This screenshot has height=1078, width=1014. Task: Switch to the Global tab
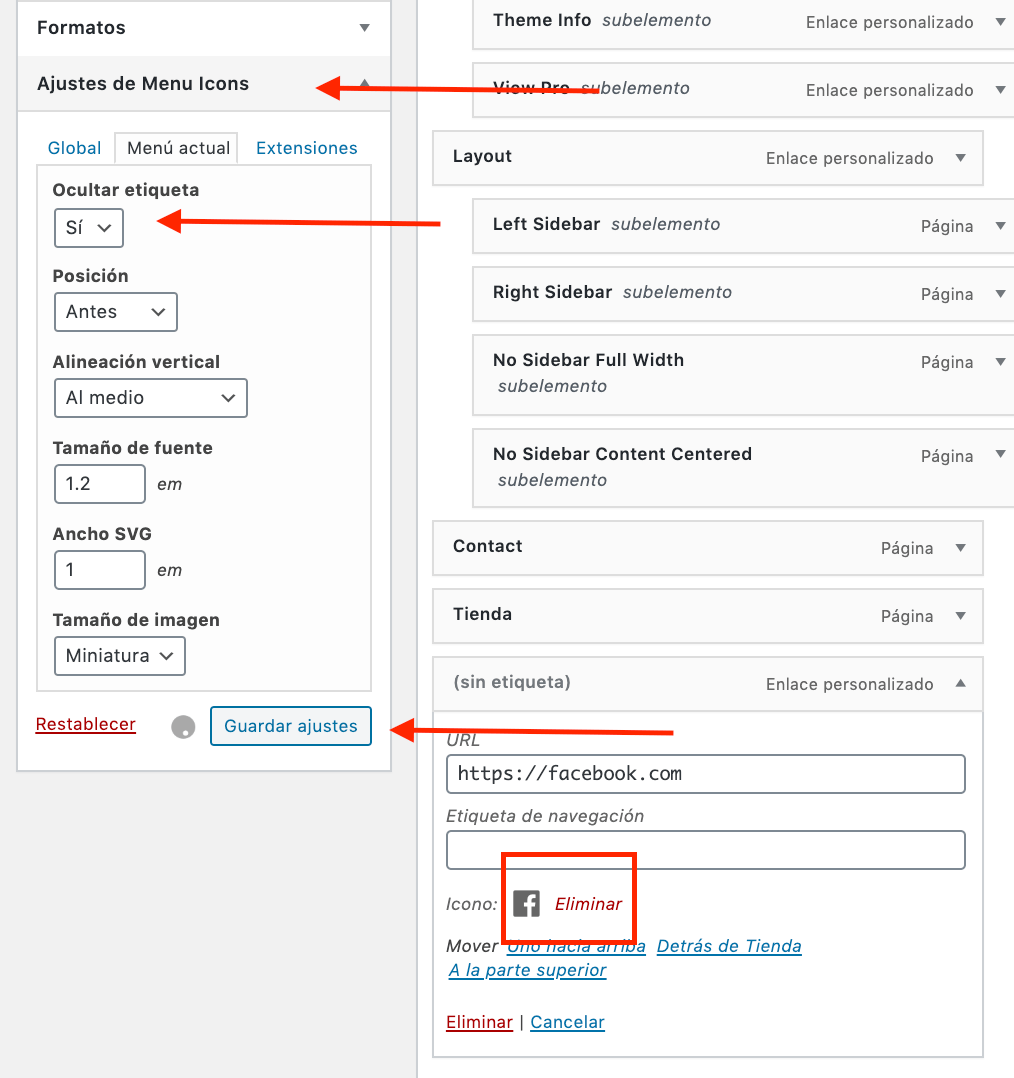pos(74,148)
